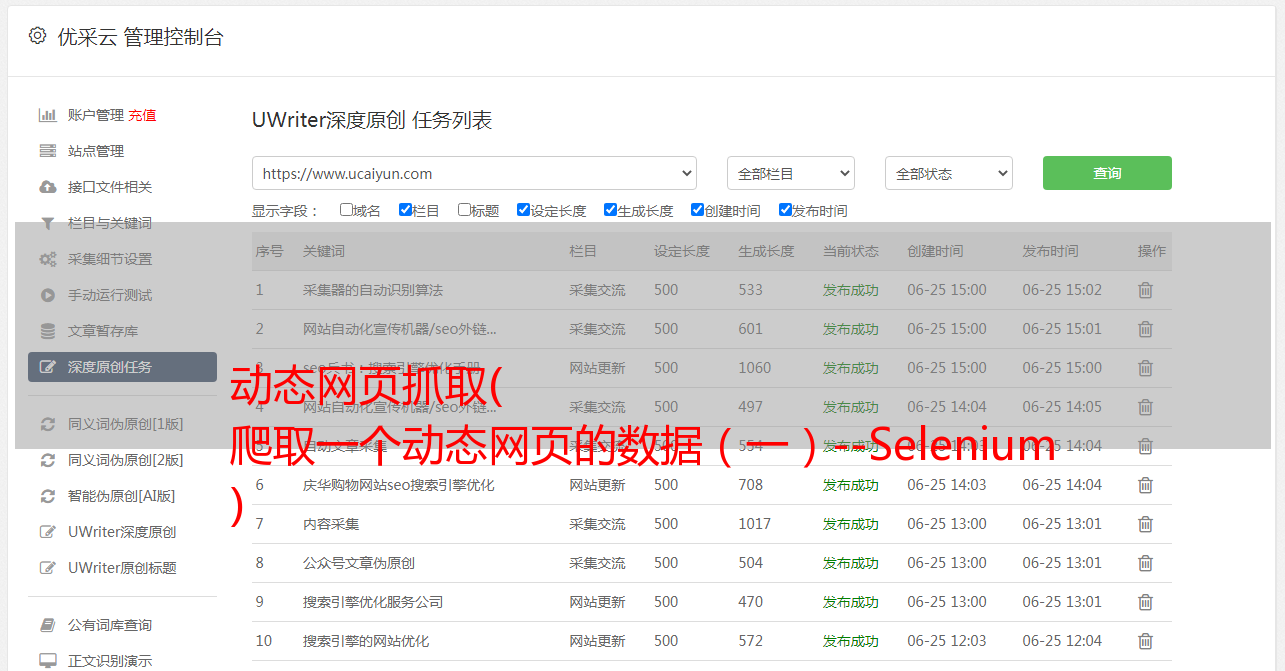Open the https://www.ucaiyun.com site dropdown
The height and width of the screenshot is (671, 1285).
click(474, 173)
